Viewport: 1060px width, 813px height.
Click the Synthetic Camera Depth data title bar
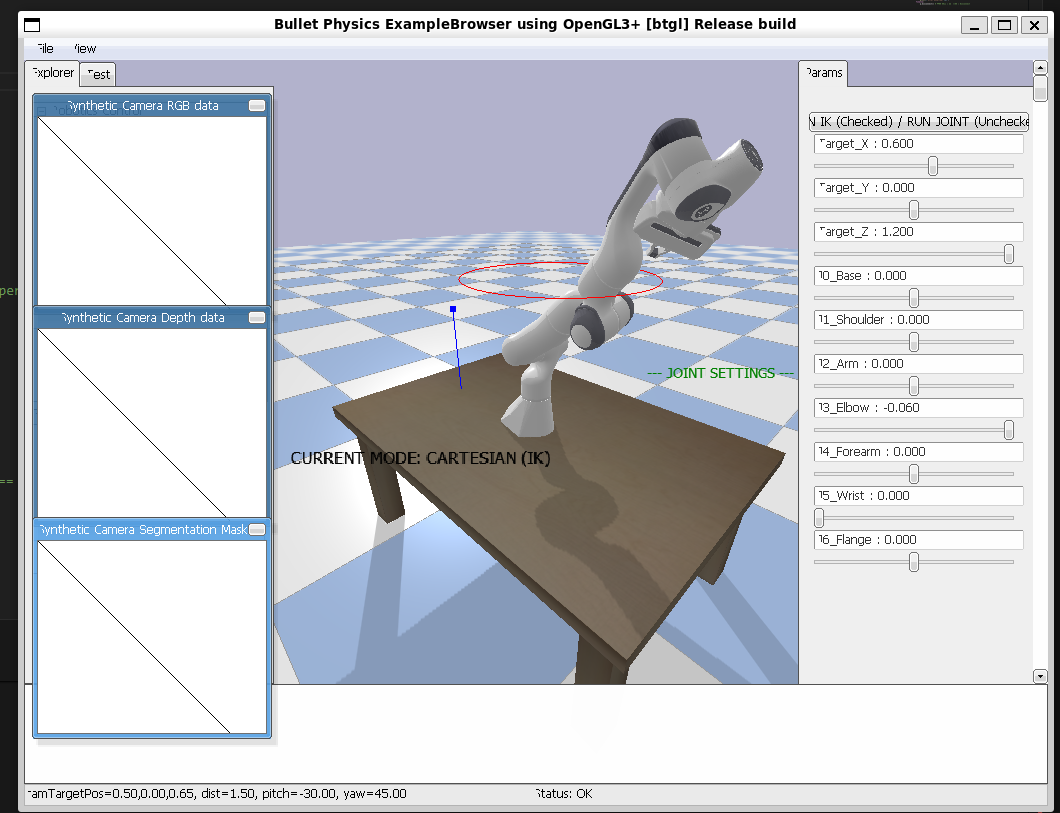tap(141, 318)
